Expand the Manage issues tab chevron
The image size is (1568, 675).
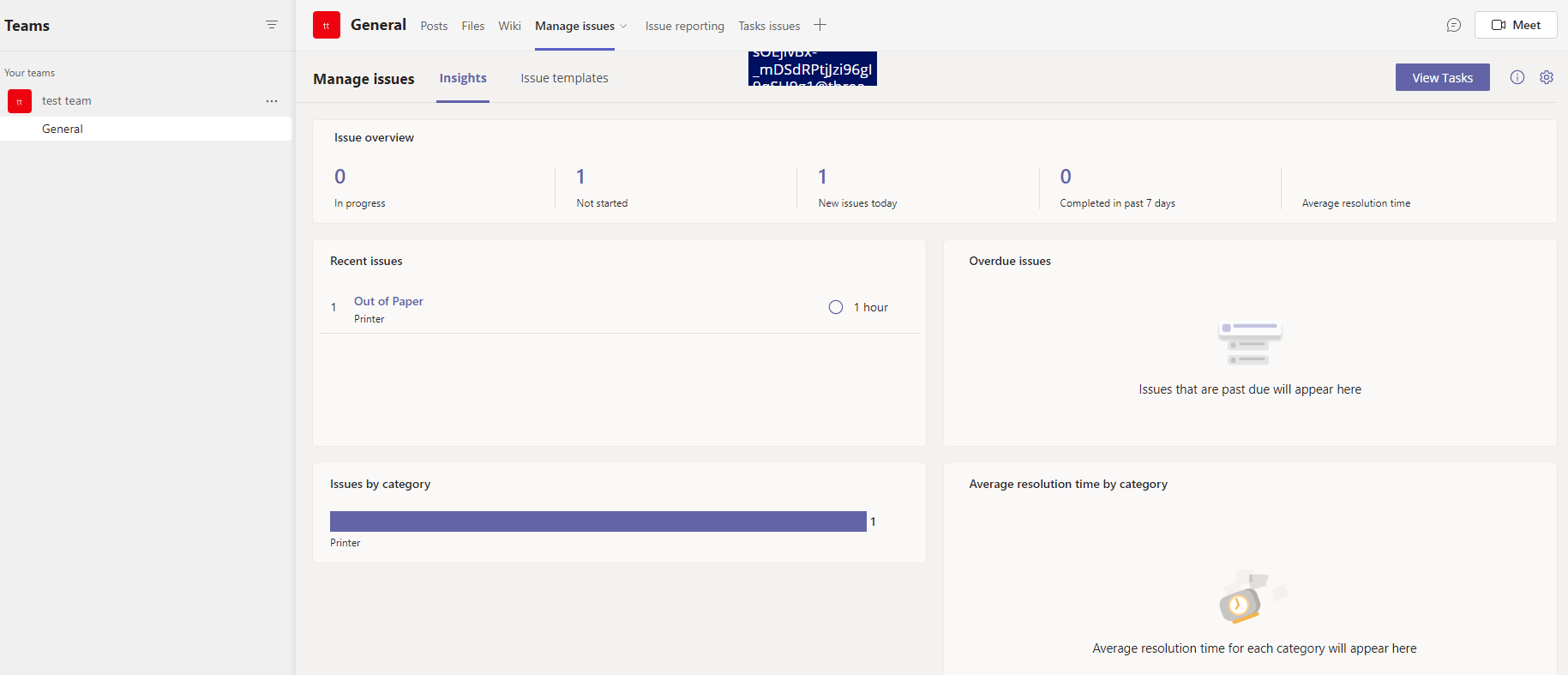pyautogui.click(x=623, y=27)
